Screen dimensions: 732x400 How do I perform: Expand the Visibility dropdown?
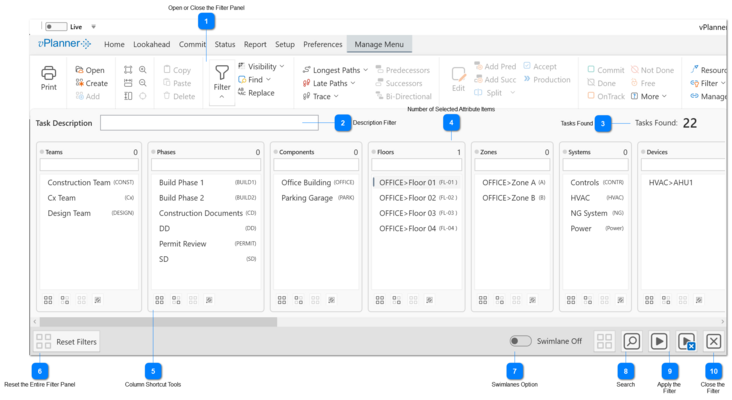(282, 66)
